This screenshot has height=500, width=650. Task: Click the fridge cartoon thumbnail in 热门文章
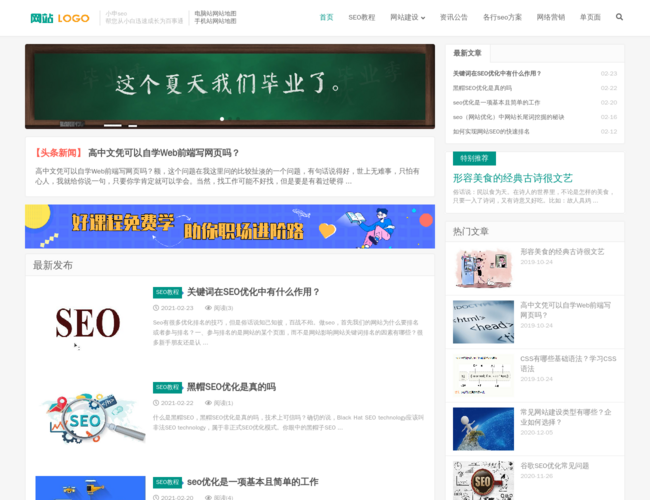(483, 268)
